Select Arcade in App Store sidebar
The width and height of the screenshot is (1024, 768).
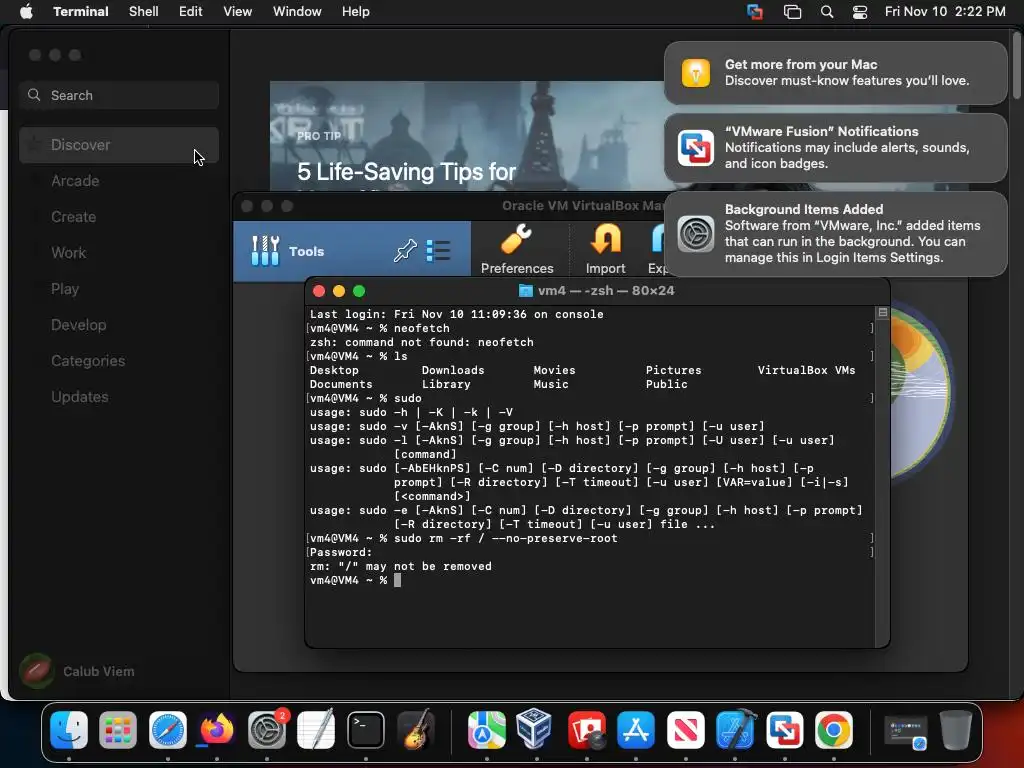[119, 181]
